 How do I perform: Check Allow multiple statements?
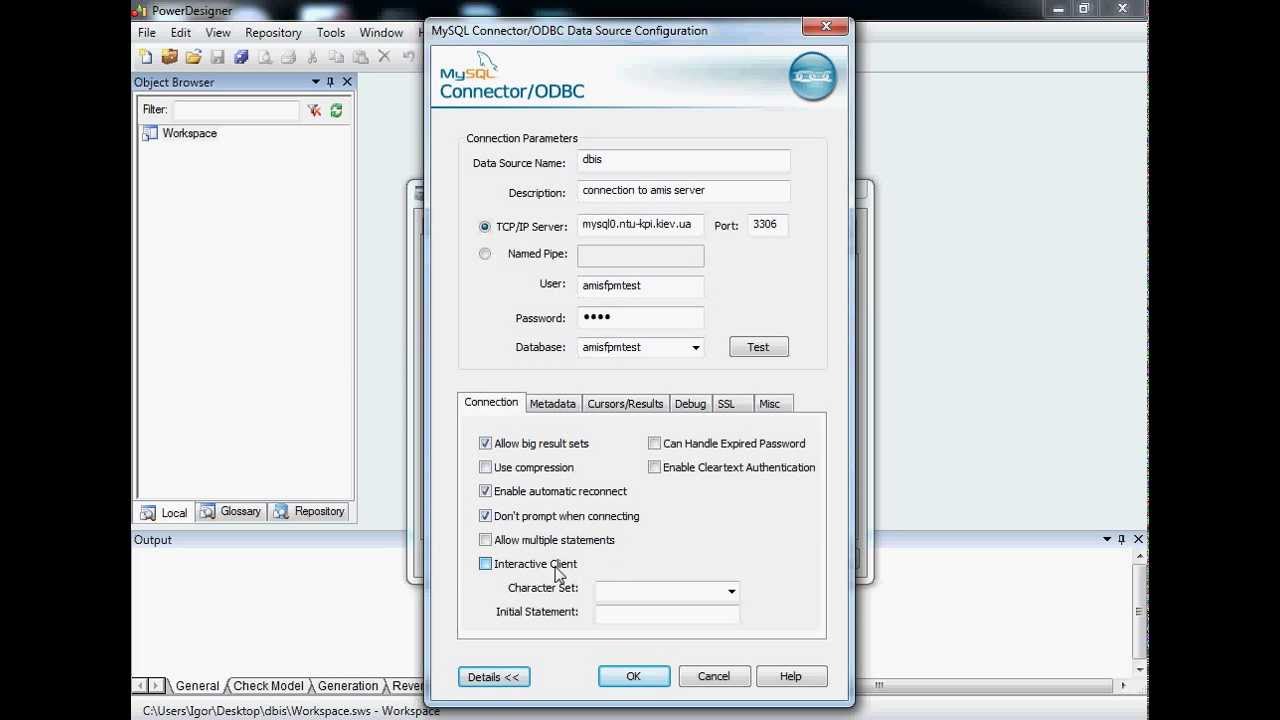(485, 540)
